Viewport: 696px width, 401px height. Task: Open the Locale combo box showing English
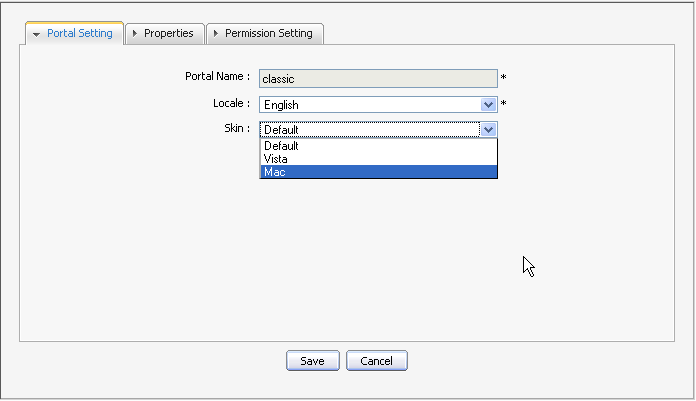[x=378, y=105]
